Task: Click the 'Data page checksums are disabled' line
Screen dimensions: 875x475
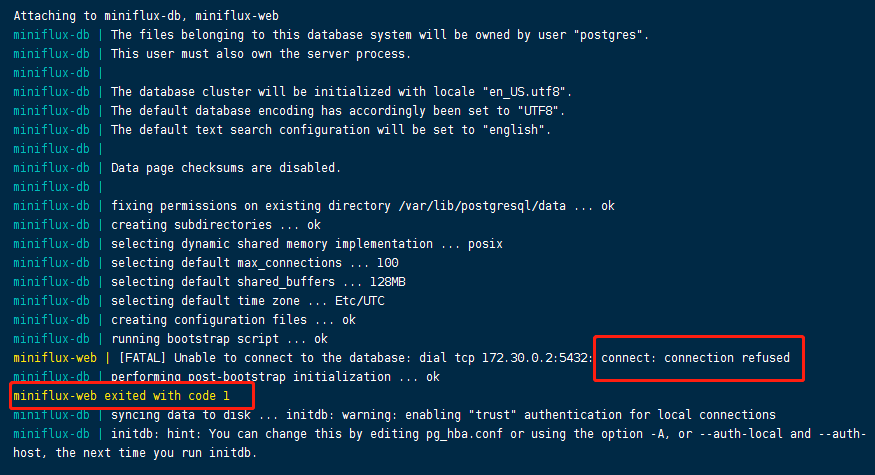Action: pos(225,168)
